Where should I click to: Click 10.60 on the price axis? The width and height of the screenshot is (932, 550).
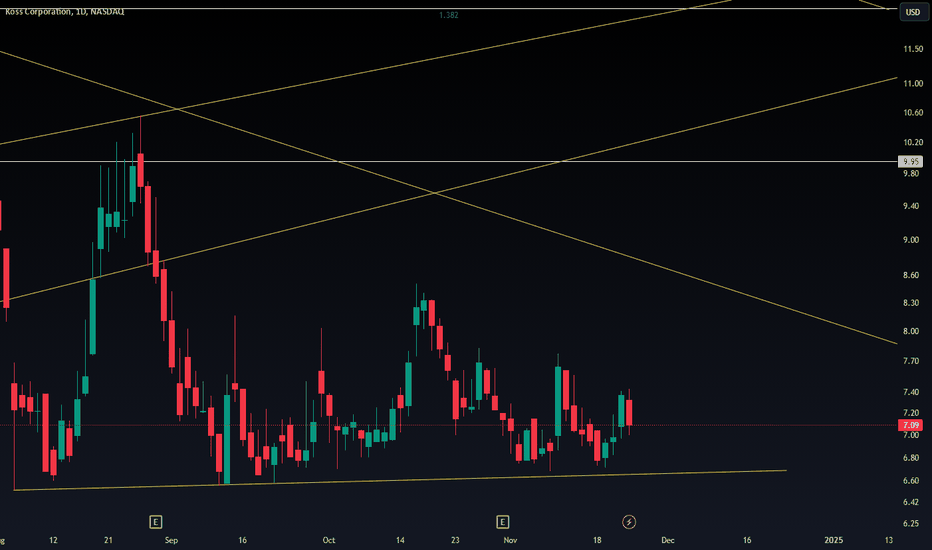913,112
